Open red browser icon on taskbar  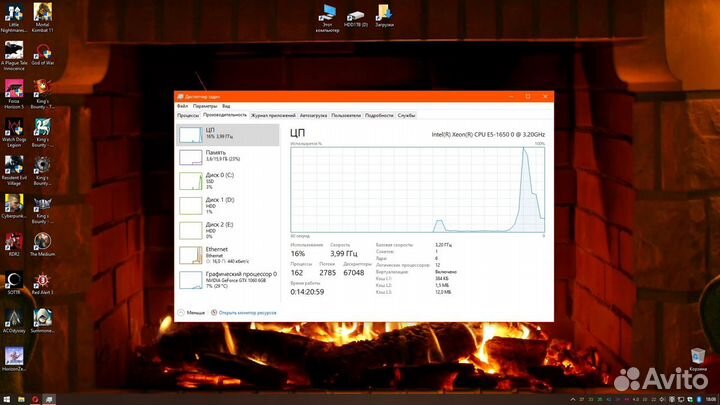[35, 399]
